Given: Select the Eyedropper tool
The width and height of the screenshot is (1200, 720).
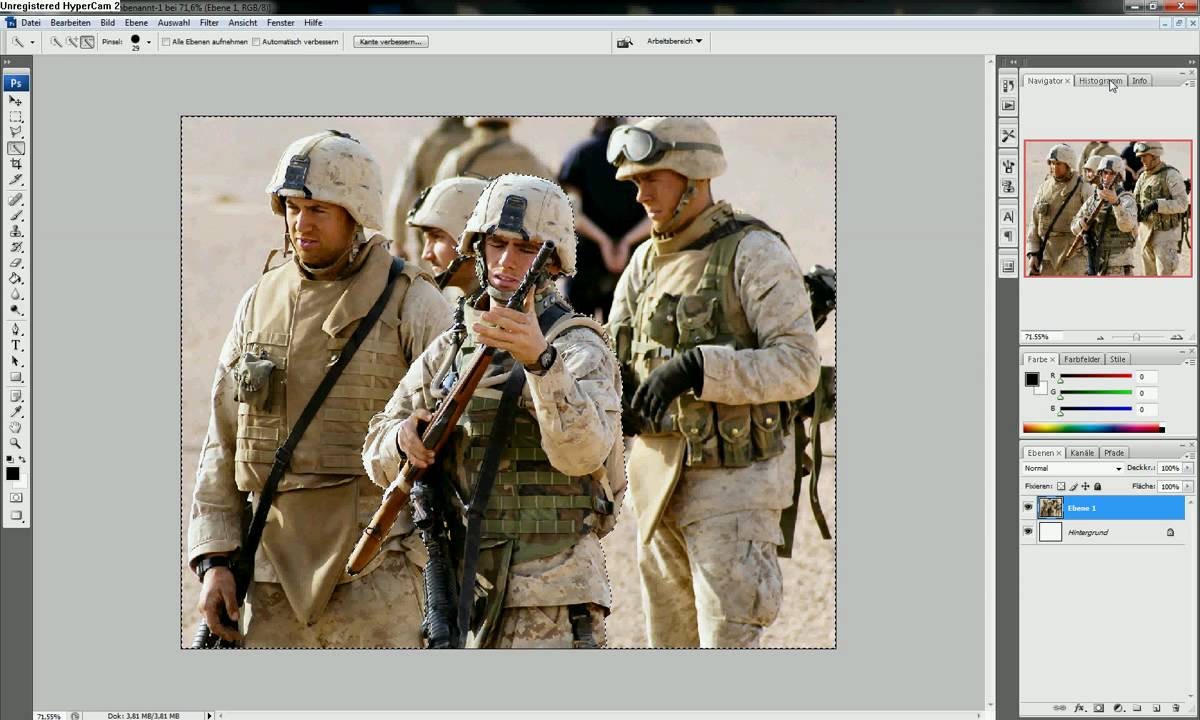Looking at the screenshot, I should pos(16,412).
